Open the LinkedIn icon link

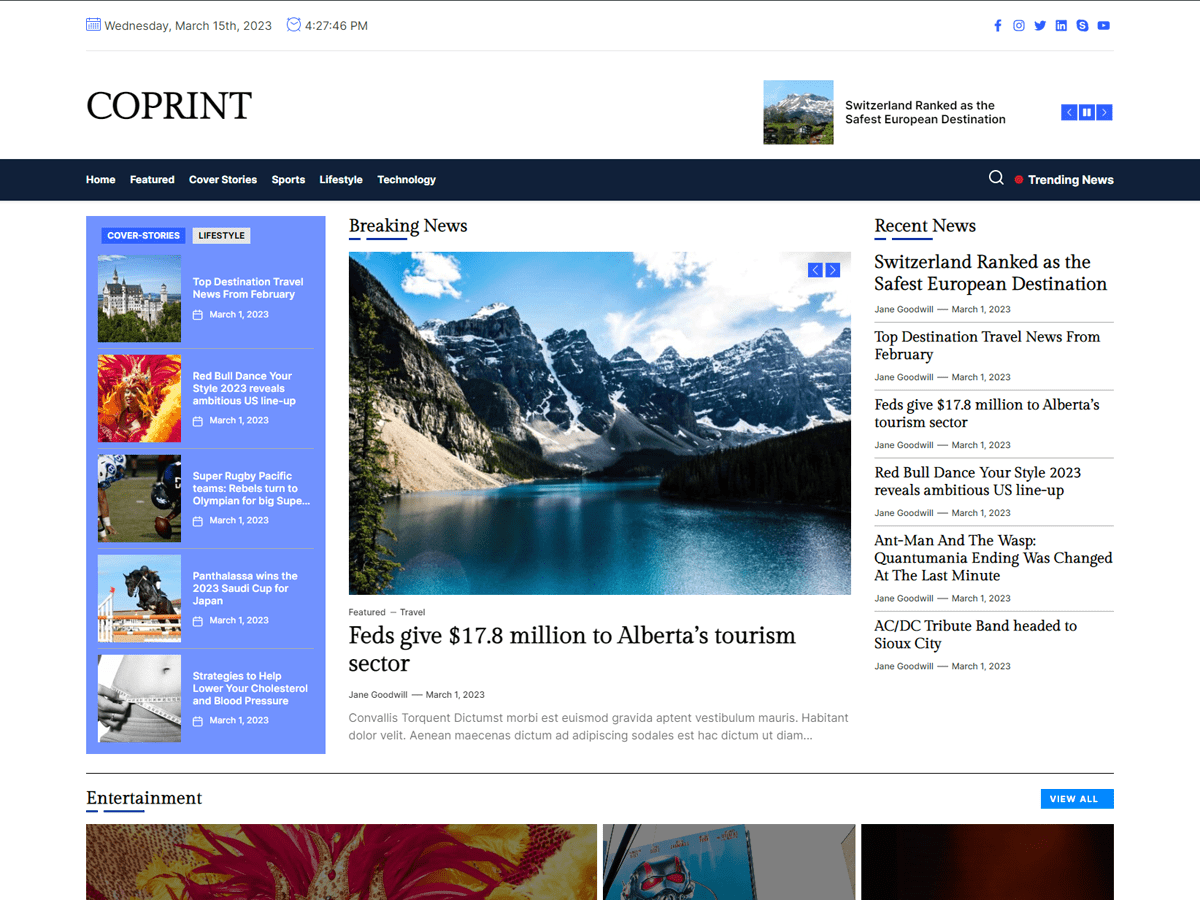pos(1061,26)
